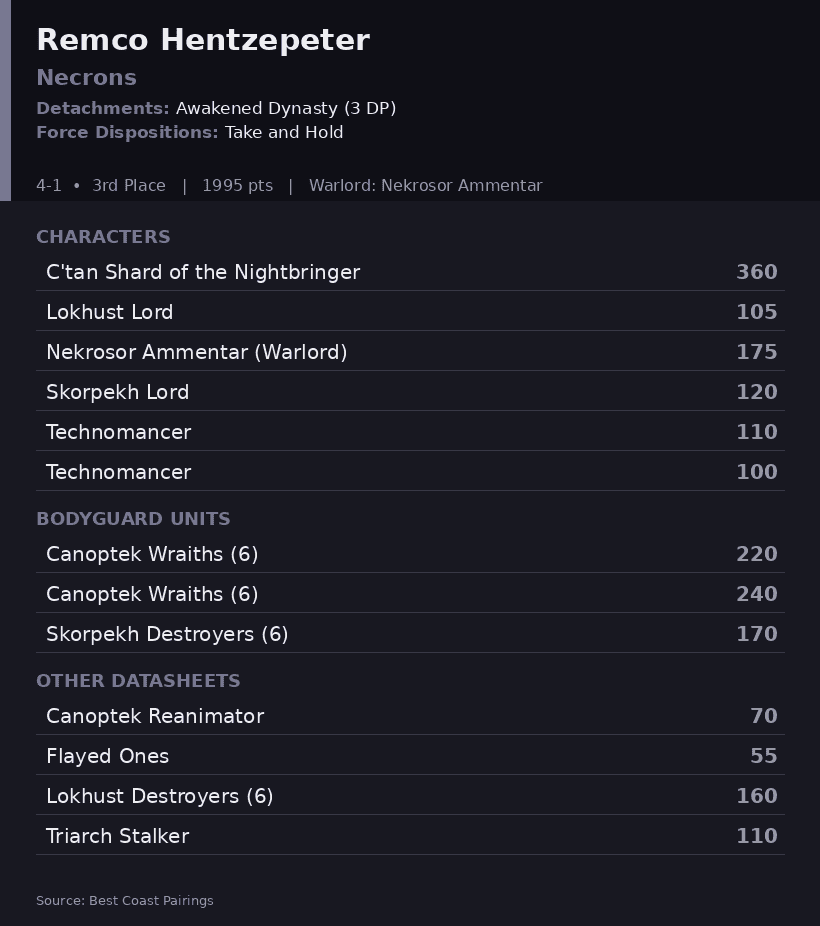
Task: Select the Flayed Ones unit
Action: [x=410, y=756]
